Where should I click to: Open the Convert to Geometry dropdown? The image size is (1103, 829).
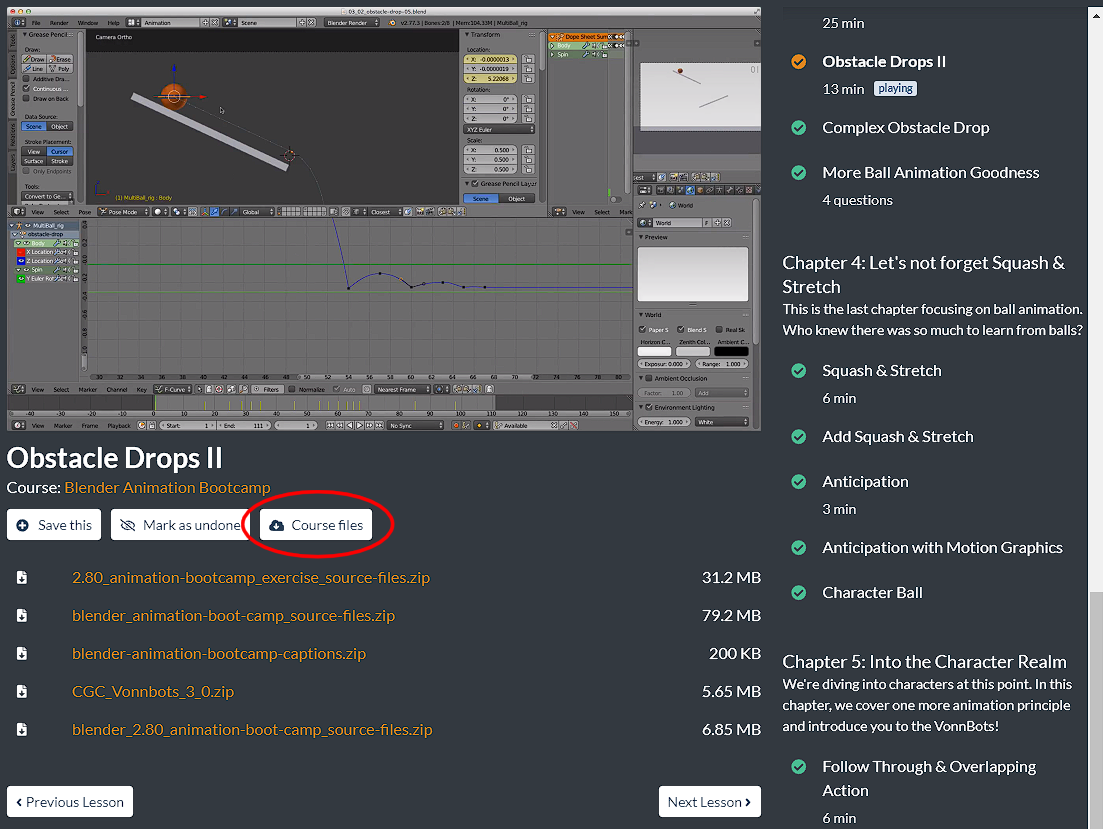[x=48, y=196]
